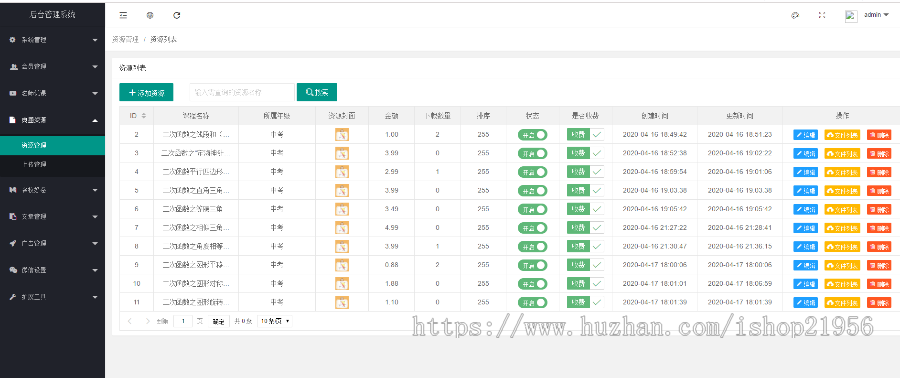Click the amount cell 0.88
The height and width of the screenshot is (378, 900).
391,265
